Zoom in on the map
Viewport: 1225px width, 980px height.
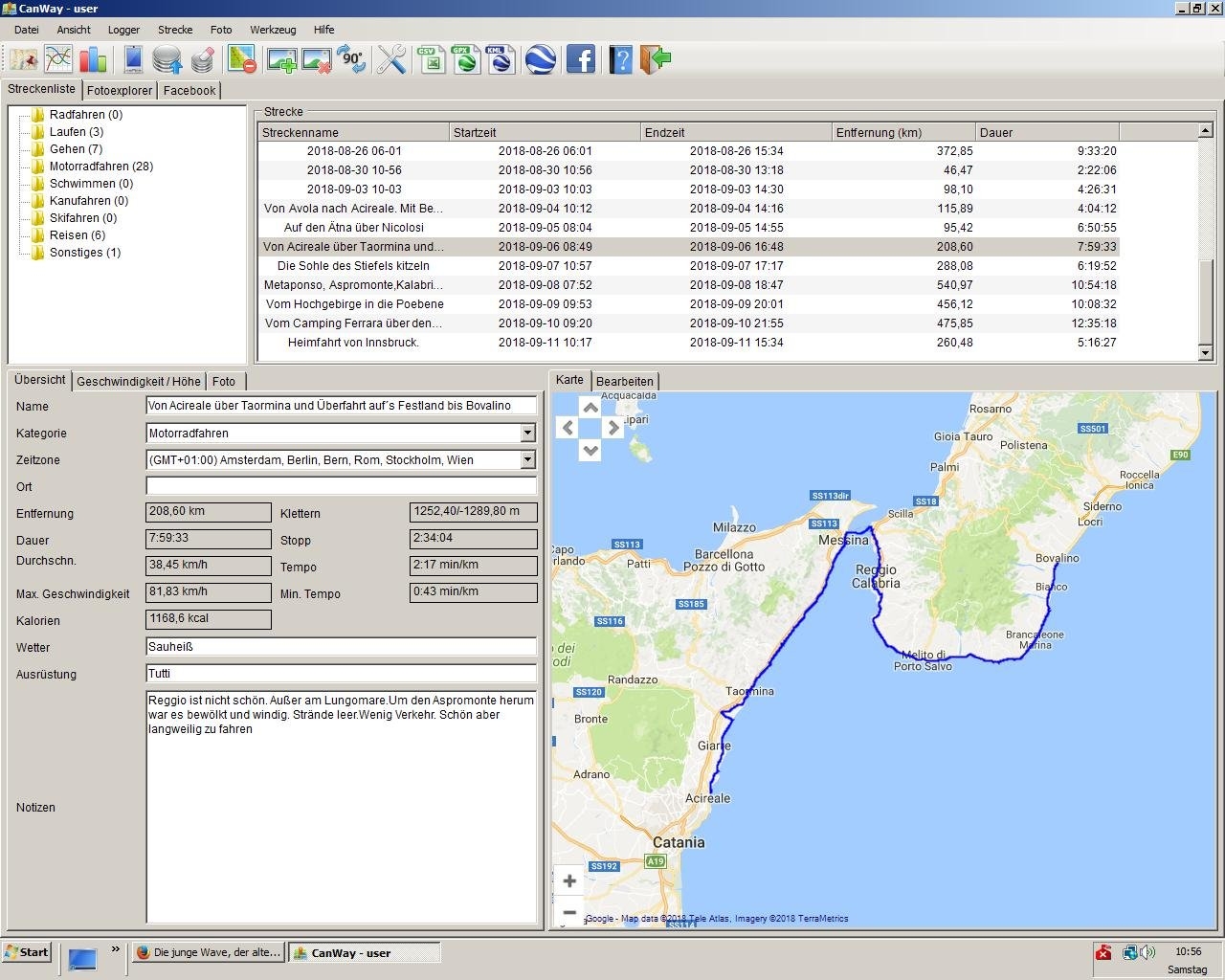pyautogui.click(x=569, y=880)
